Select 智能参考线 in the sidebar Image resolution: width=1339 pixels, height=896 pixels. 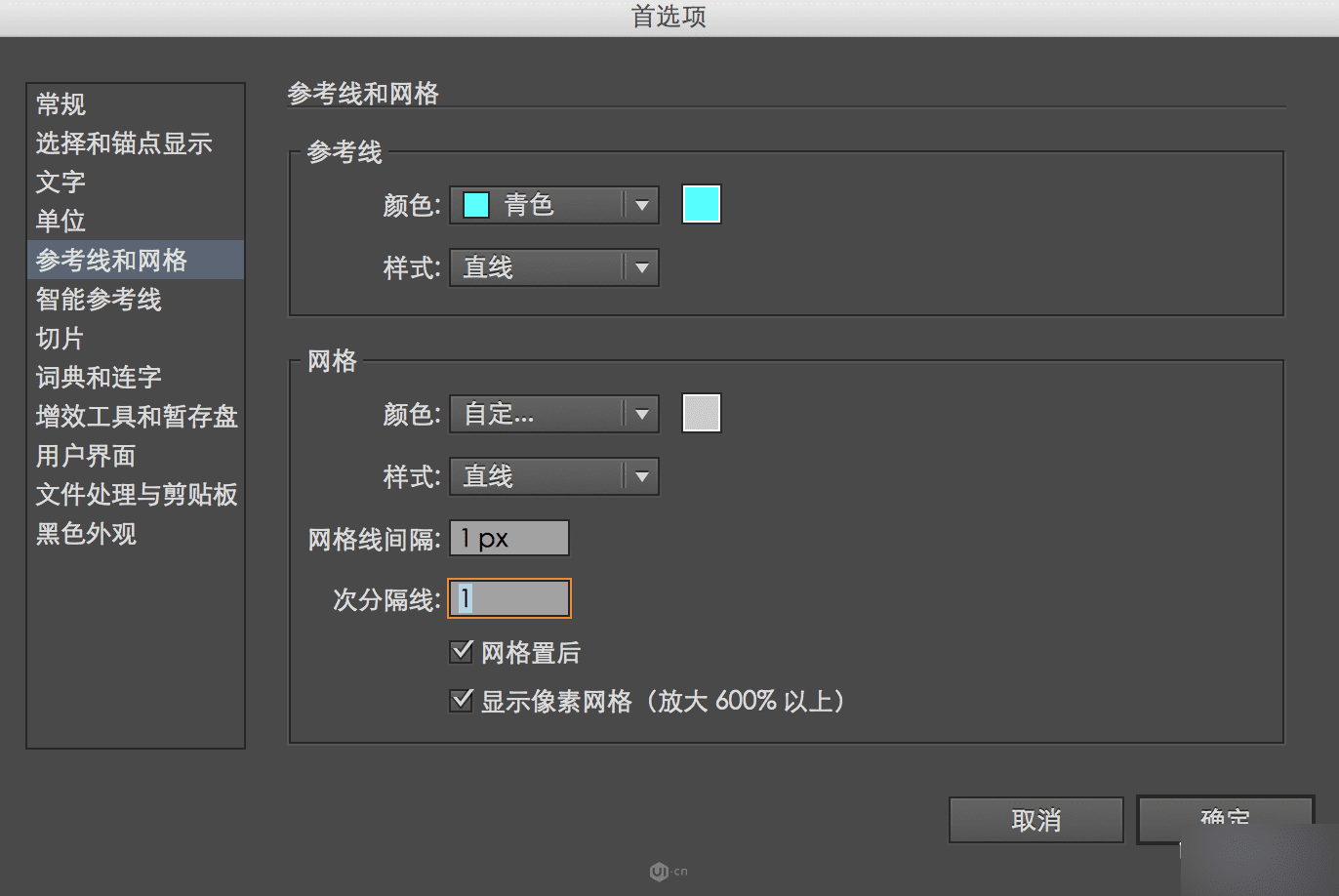click(99, 300)
